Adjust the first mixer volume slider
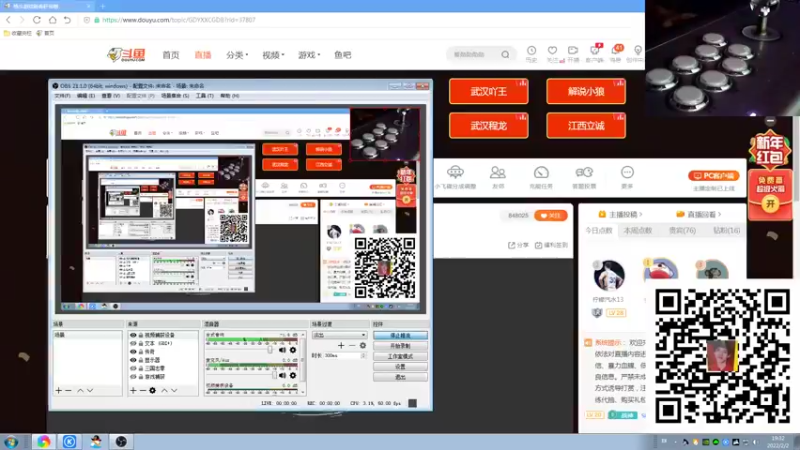Image resolution: width=800 pixels, height=450 pixels. point(270,350)
